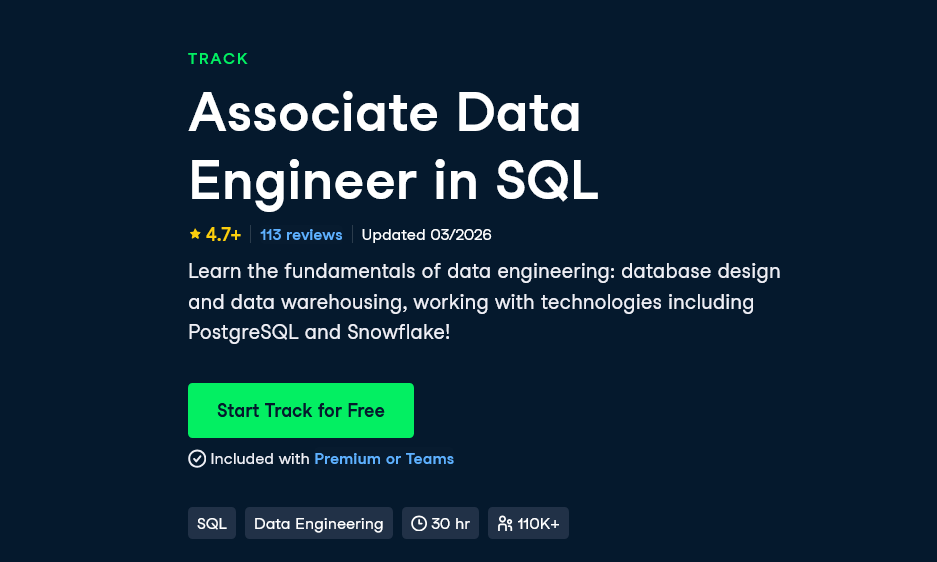Start Track for Free
937x562 pixels.
click(301, 410)
